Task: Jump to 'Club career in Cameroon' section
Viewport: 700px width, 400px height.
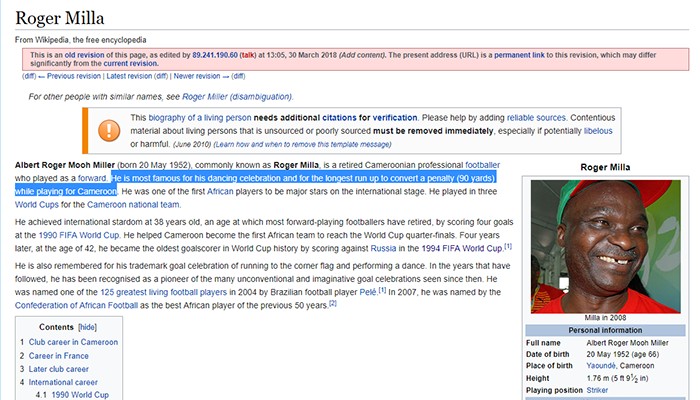Action: [78, 342]
